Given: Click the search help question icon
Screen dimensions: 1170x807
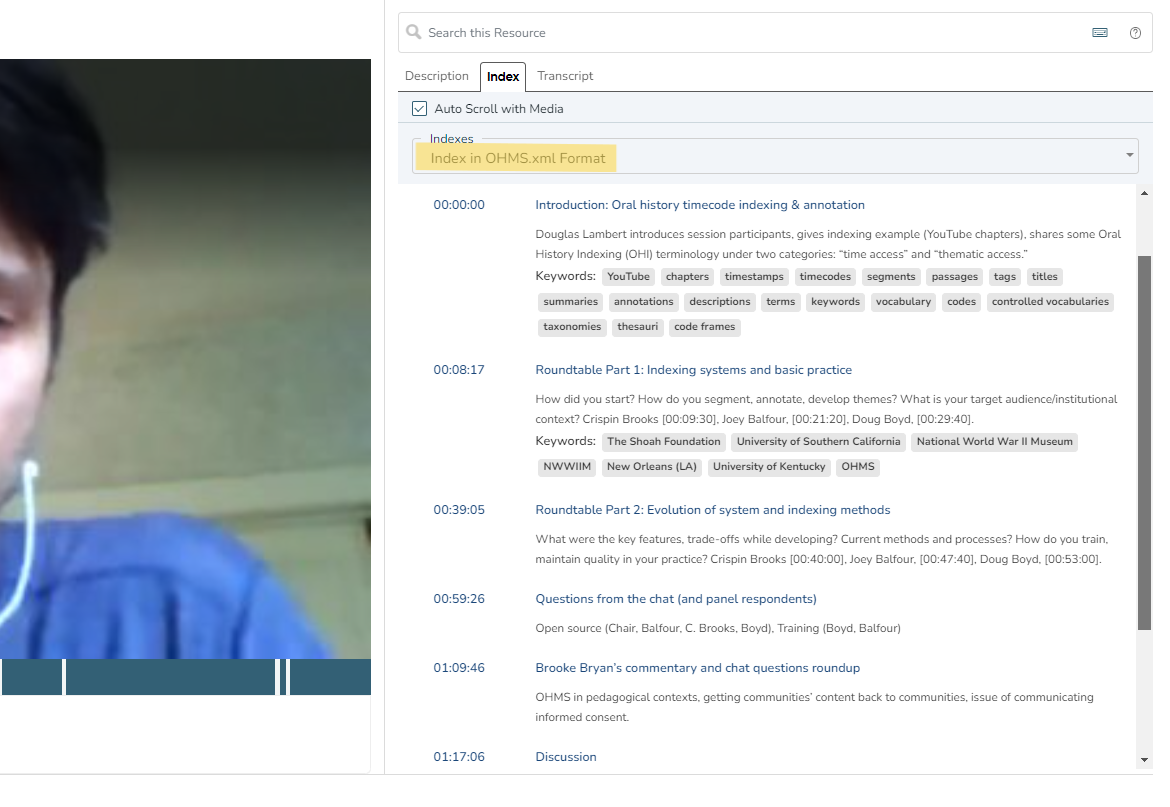Looking at the screenshot, I should coord(1135,33).
